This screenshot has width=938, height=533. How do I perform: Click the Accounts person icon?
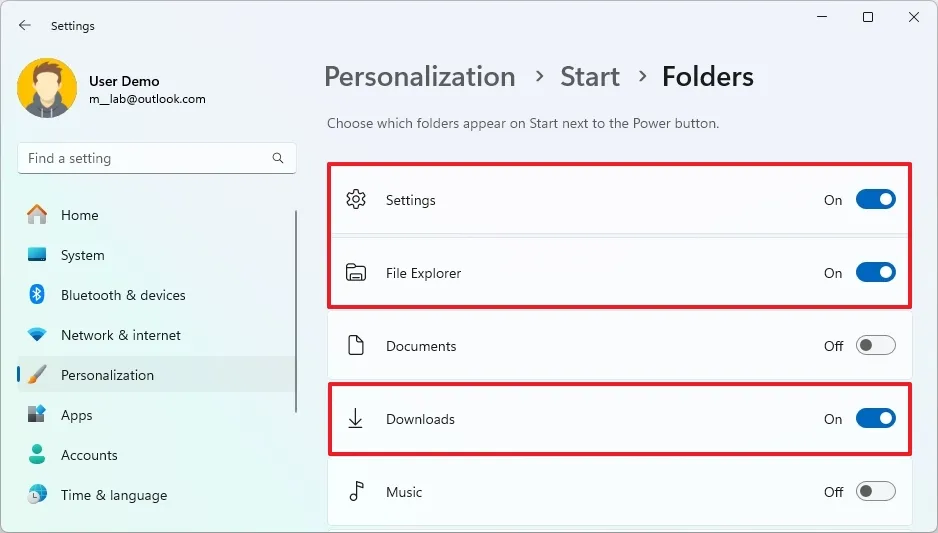pos(37,455)
